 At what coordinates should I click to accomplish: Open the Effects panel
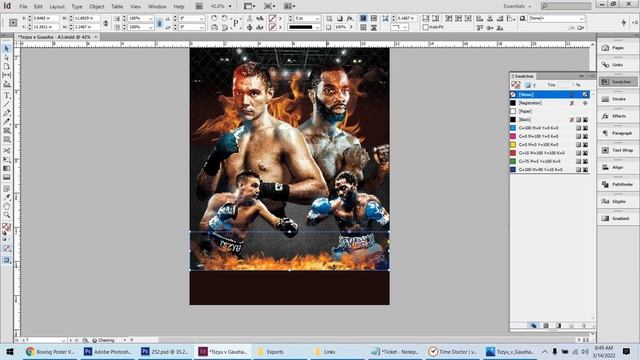pyautogui.click(x=618, y=116)
